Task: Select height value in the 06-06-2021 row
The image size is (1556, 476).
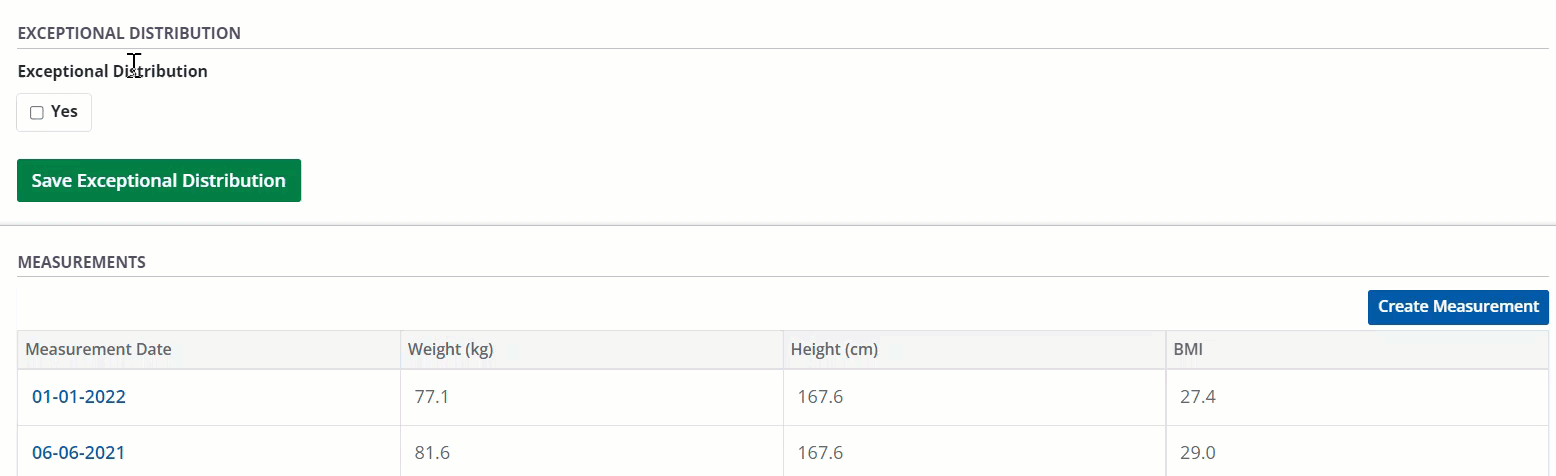Action: pos(820,453)
